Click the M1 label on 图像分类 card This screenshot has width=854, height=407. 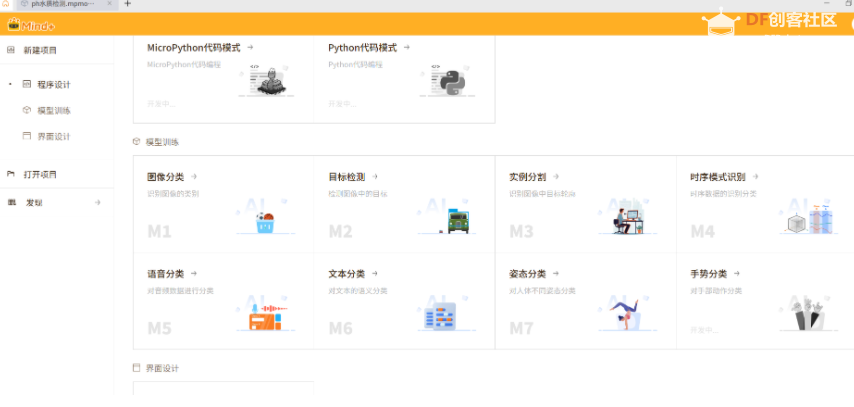(159, 232)
